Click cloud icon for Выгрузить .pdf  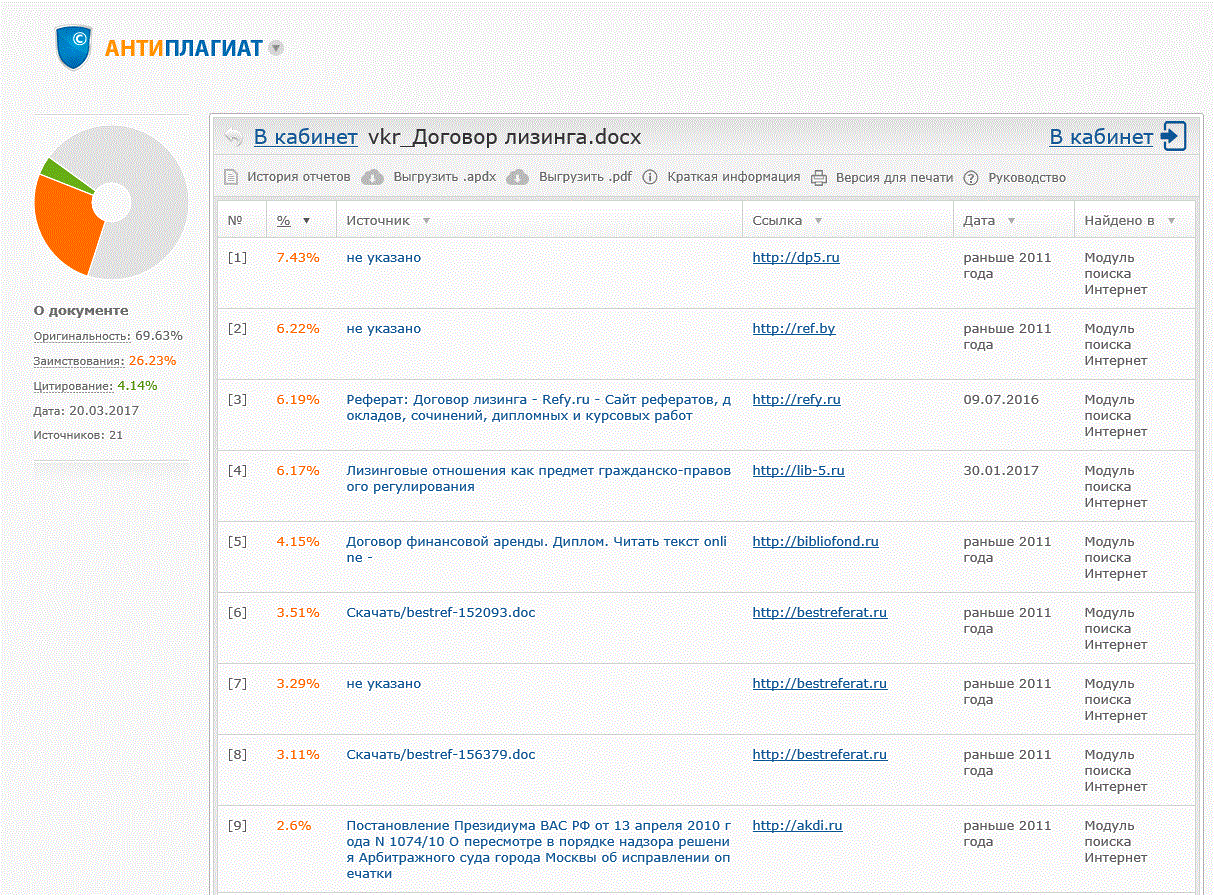tap(517, 177)
